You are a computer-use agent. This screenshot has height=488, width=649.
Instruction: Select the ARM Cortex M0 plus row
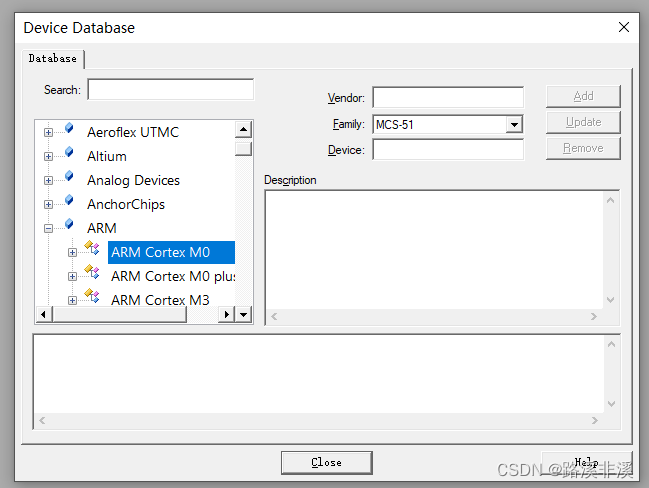173,276
